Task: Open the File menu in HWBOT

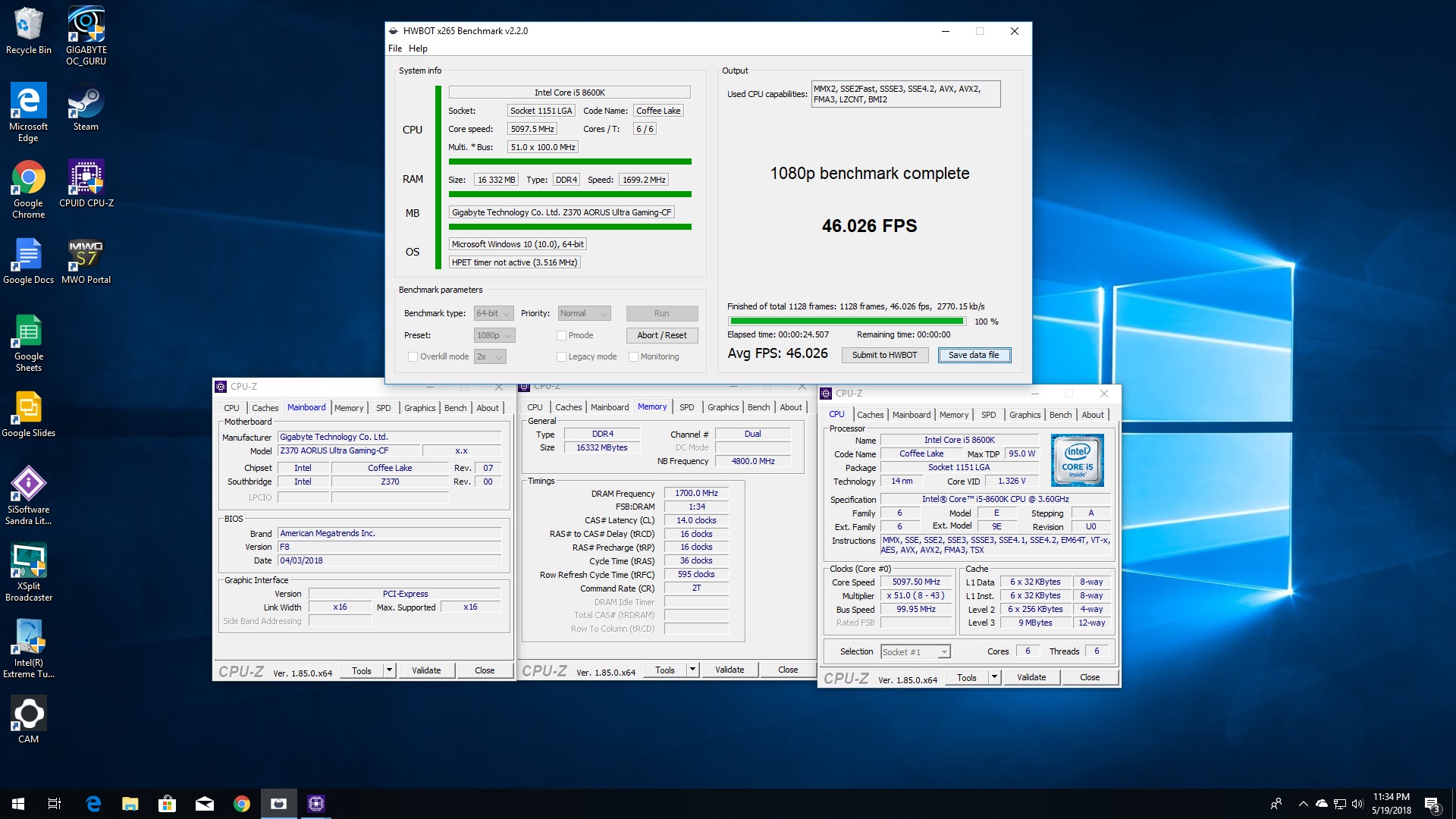Action: click(x=395, y=49)
